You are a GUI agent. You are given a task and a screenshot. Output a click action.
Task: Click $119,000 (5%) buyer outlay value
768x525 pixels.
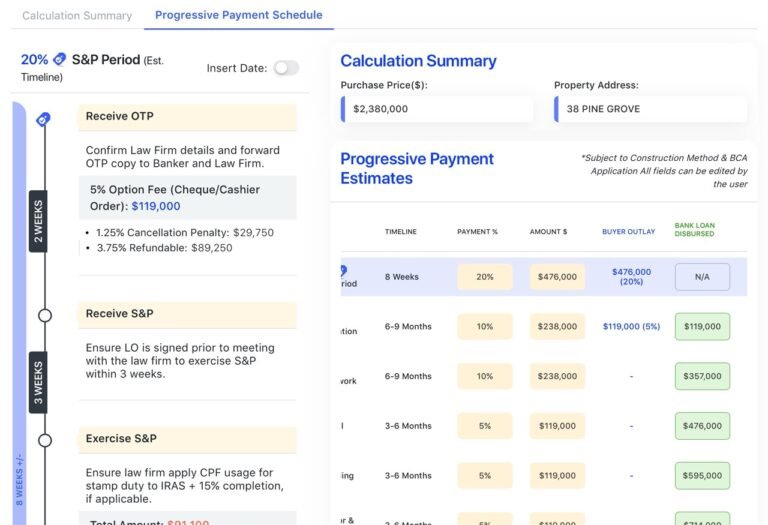[x=631, y=327]
